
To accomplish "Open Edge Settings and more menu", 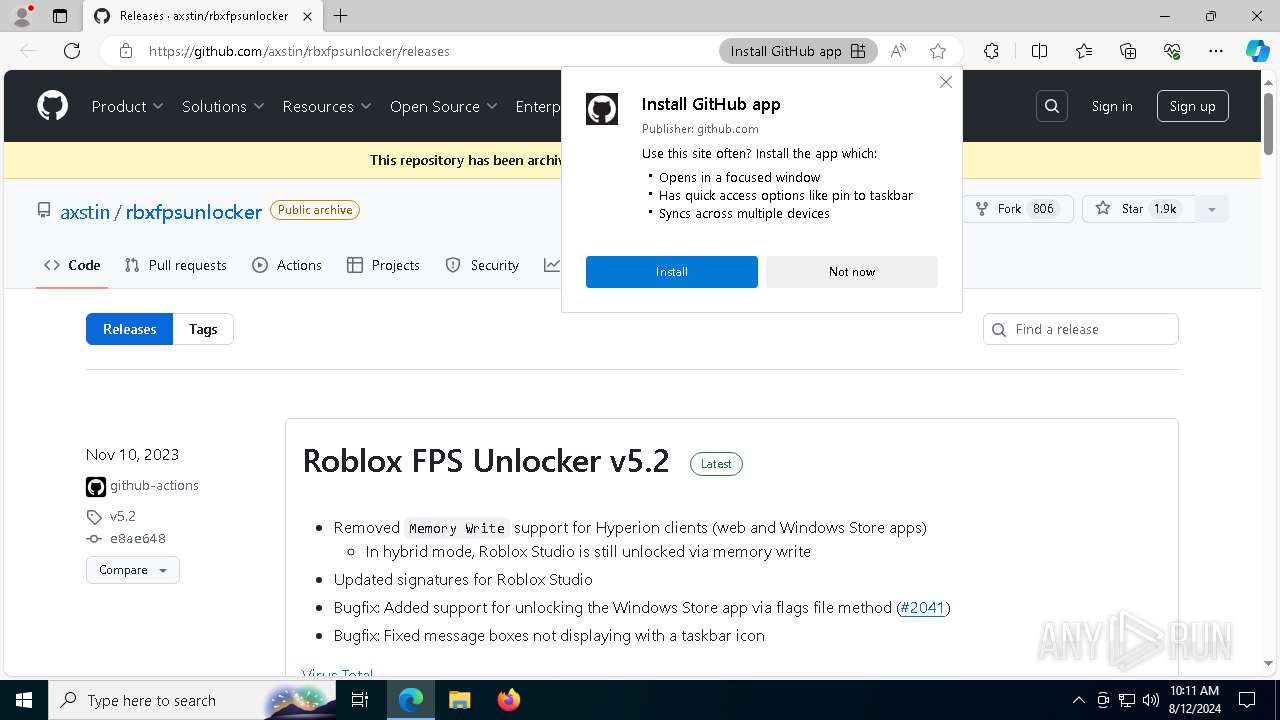I will point(1216,51).
